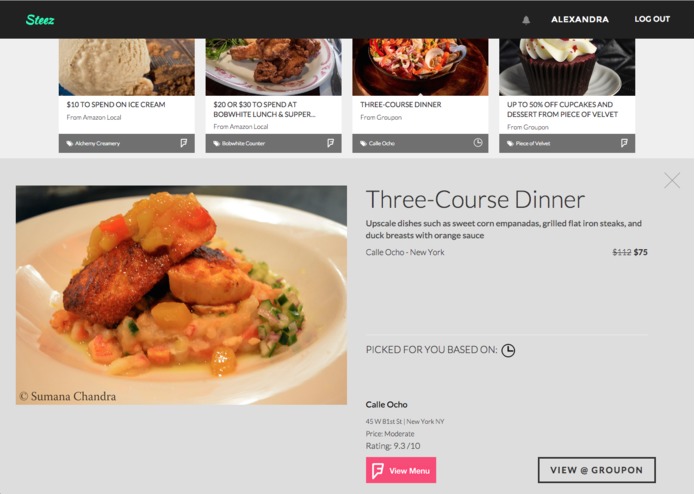Click tag icon next to Alchemy Creamery
695x494 pixels.
(70, 144)
